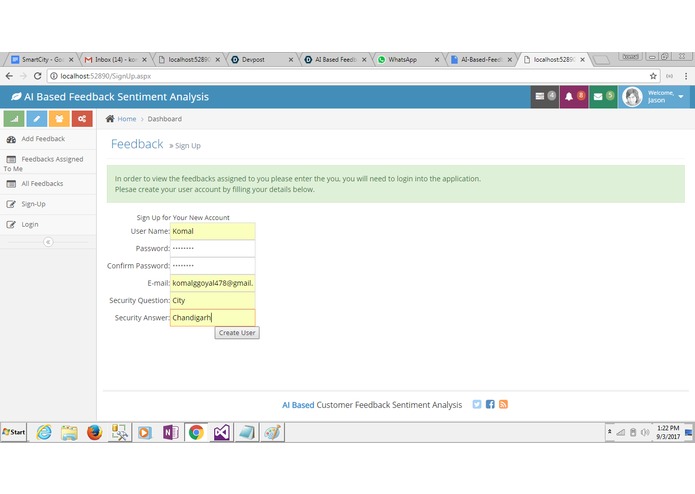Click the AI Based footer link
The height and width of the screenshot is (494, 695).
[x=298, y=405]
